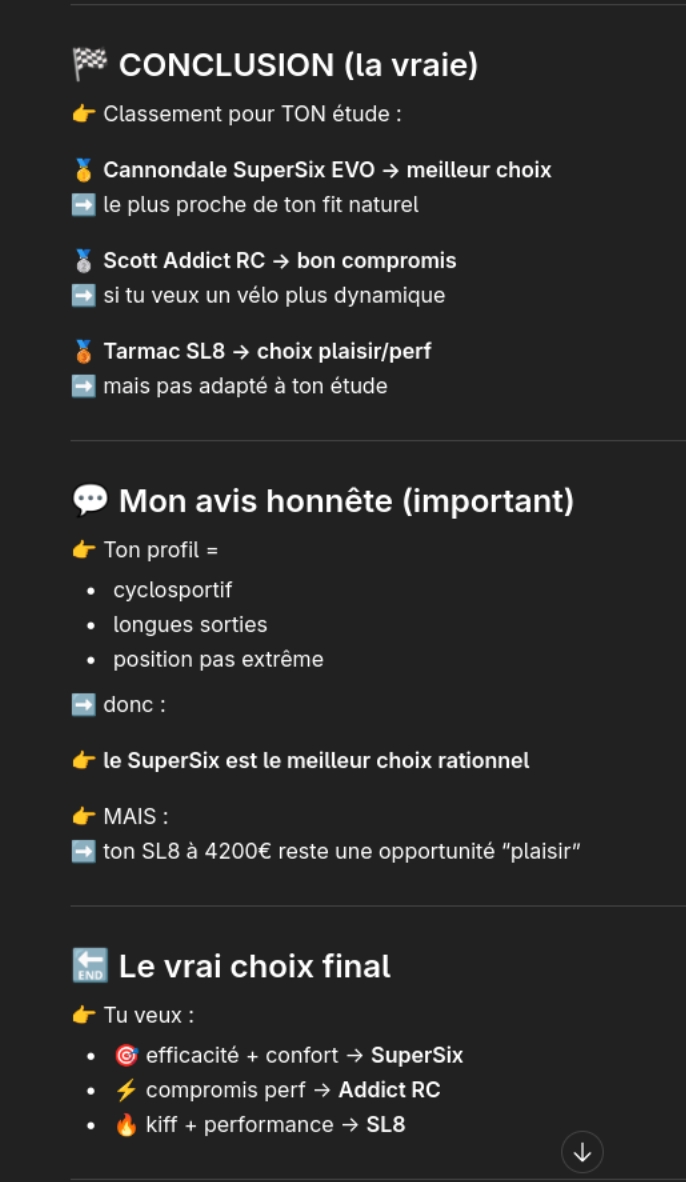The height and width of the screenshot is (1182, 686).
Task: Click the "Mon avis honnête (important)" heading
Action: point(346,500)
